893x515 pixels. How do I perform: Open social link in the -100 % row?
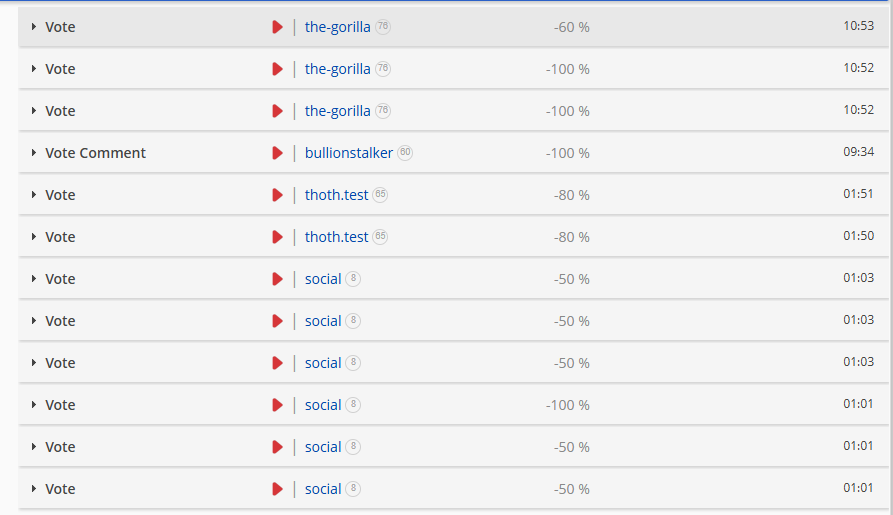tap(323, 405)
